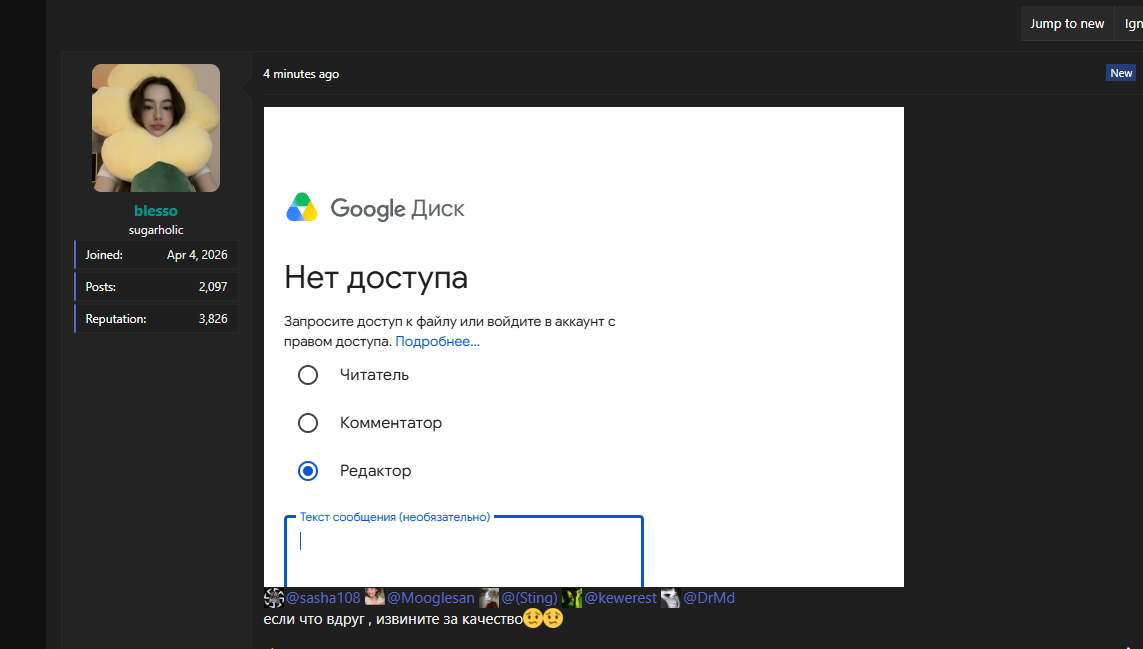Click the Posts 2,097 row
The image size is (1143, 649).
point(156,287)
